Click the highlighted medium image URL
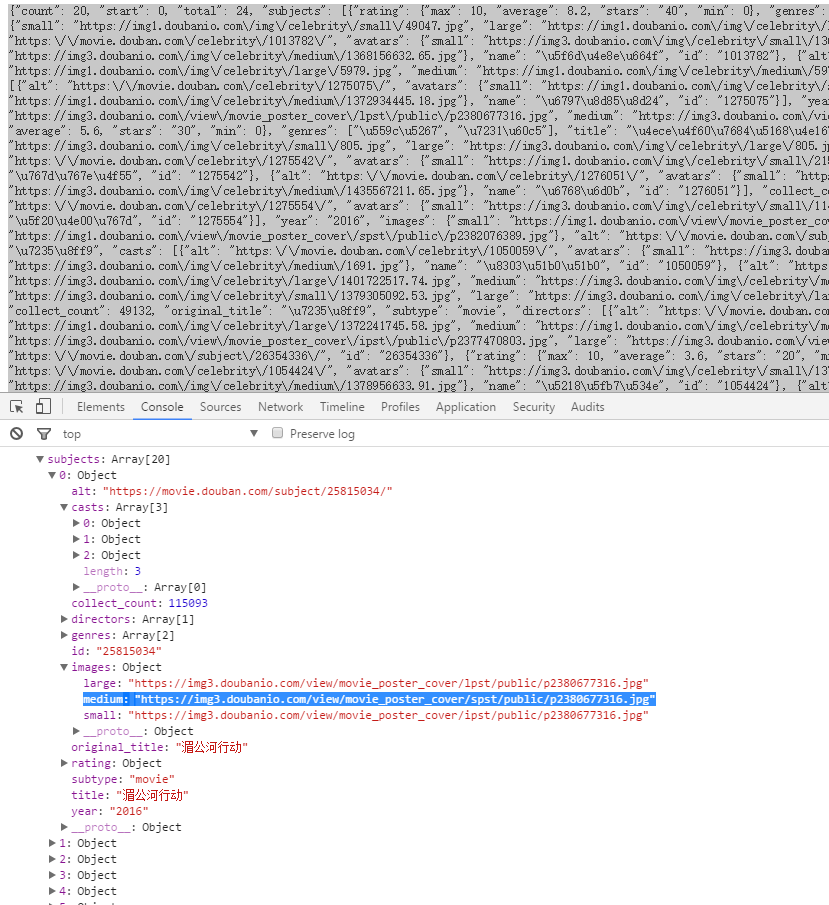 (394, 699)
